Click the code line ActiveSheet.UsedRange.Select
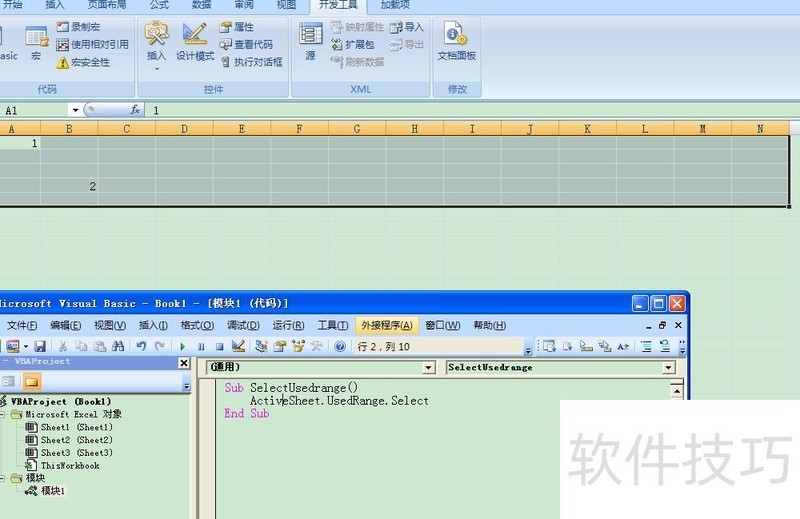 pos(339,401)
